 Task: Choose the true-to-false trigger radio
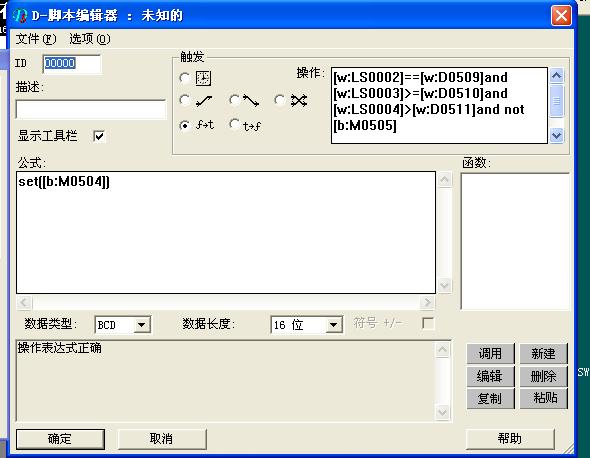tap(235, 124)
